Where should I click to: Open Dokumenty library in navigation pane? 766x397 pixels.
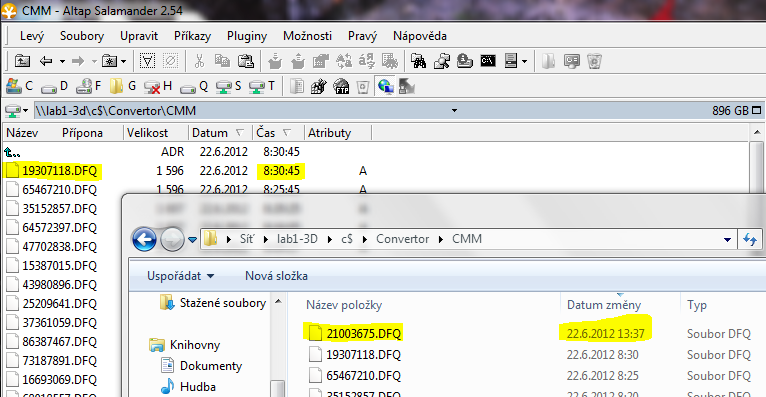[x=211, y=366]
